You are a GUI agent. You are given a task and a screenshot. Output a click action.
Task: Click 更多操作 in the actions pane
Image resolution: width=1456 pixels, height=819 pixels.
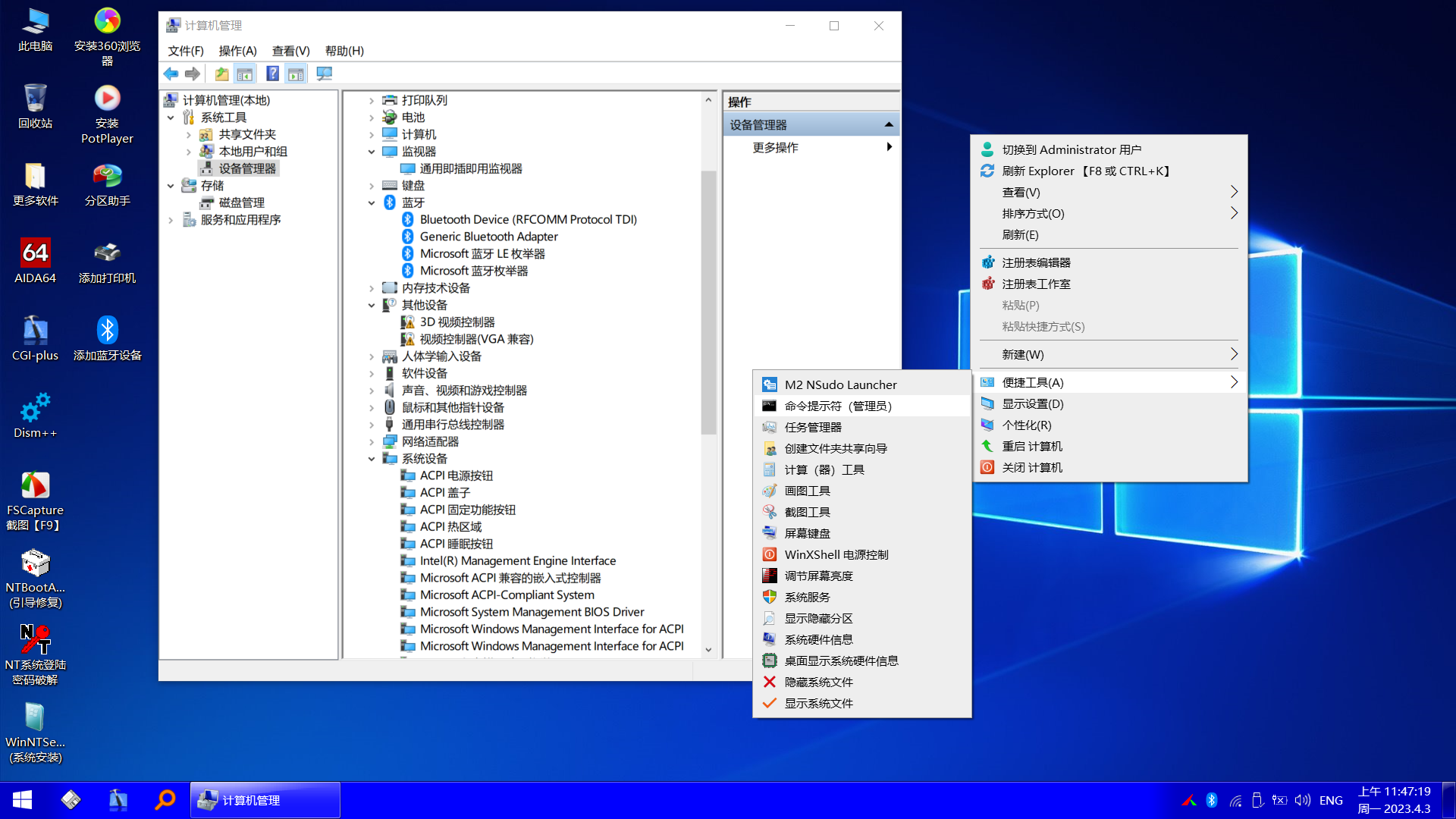point(811,147)
